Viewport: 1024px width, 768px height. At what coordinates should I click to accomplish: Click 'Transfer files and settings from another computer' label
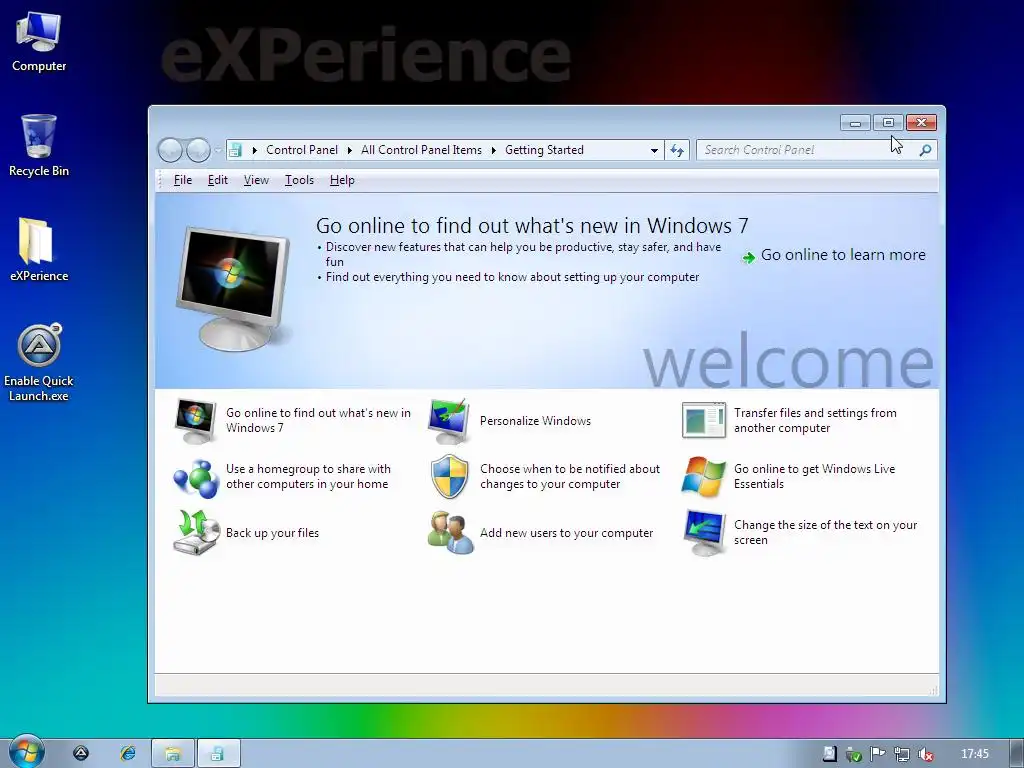(x=815, y=421)
